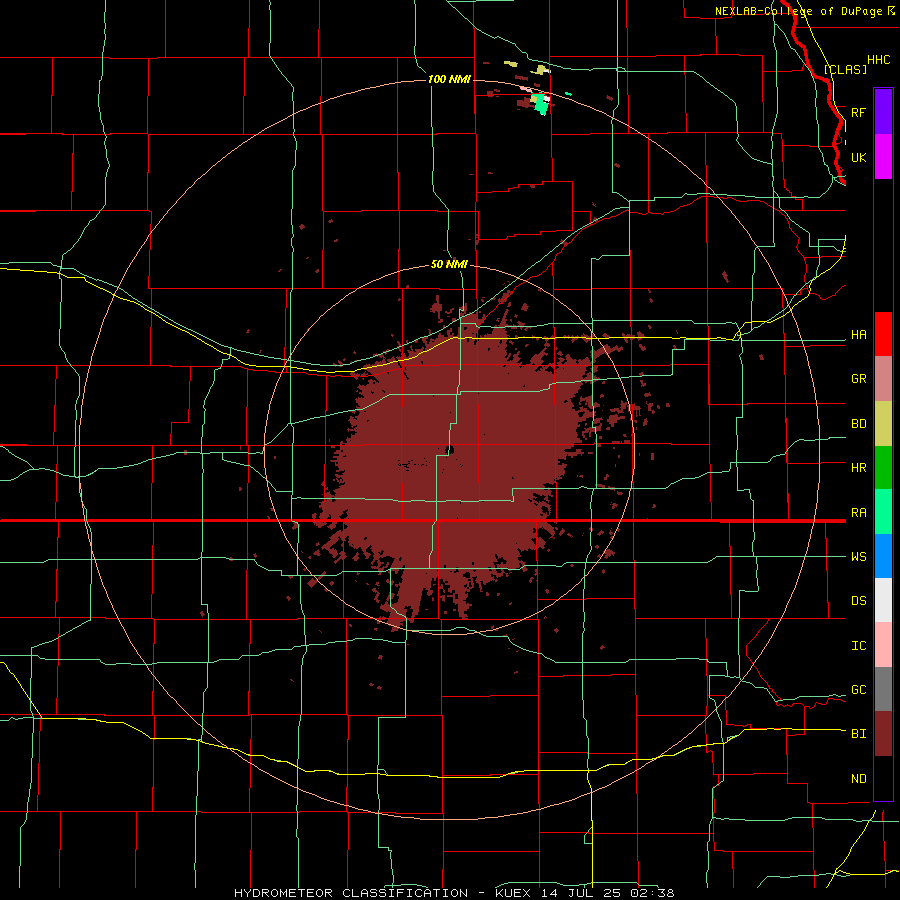Click the red HA legend swatch
This screenshot has height=900, width=900.
(883, 334)
